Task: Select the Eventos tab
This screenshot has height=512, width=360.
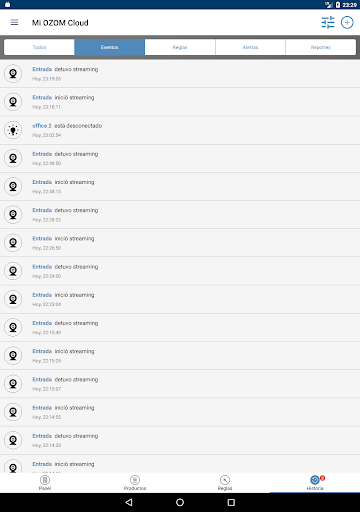Action: click(x=109, y=47)
